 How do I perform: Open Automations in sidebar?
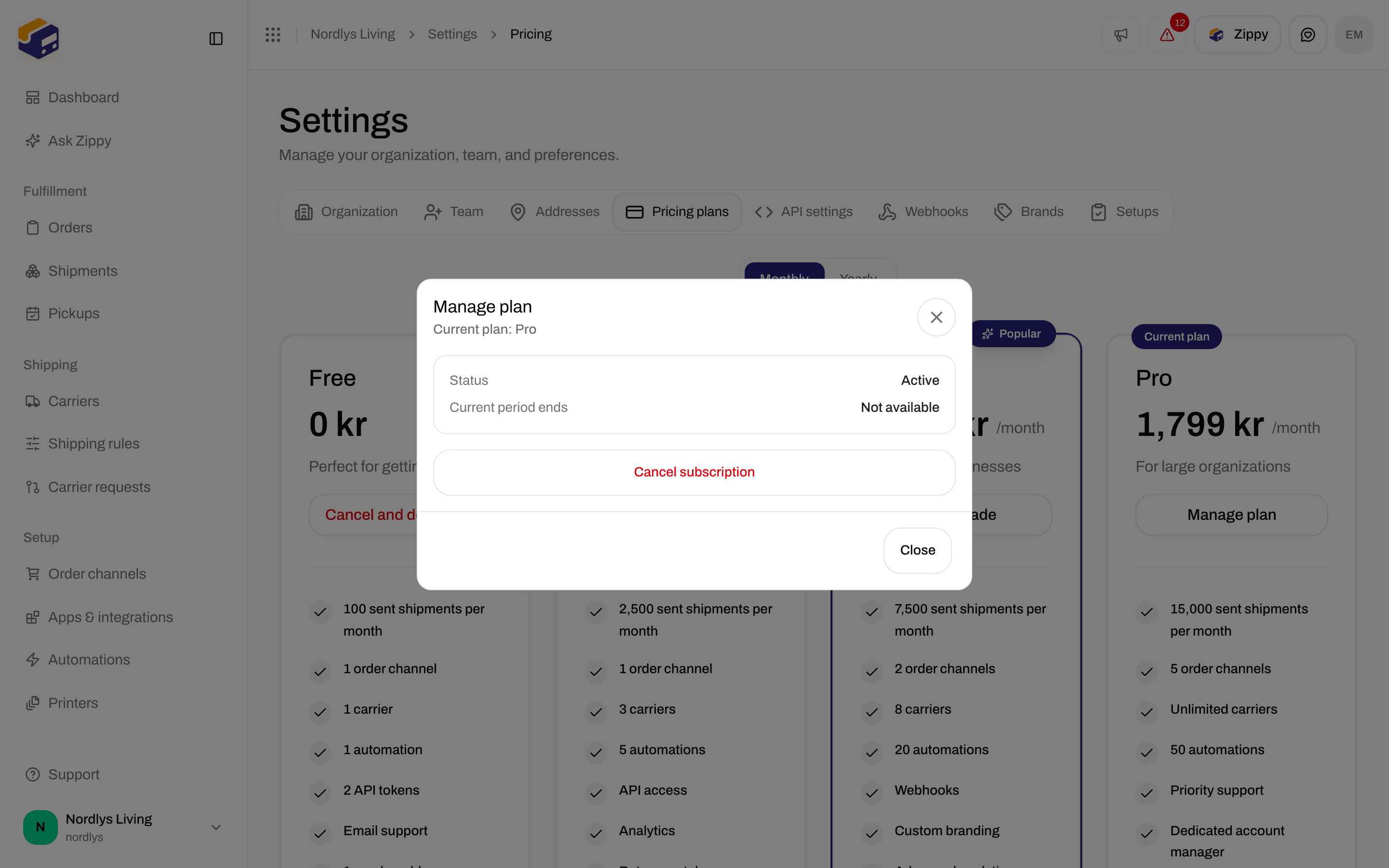(x=123, y=660)
